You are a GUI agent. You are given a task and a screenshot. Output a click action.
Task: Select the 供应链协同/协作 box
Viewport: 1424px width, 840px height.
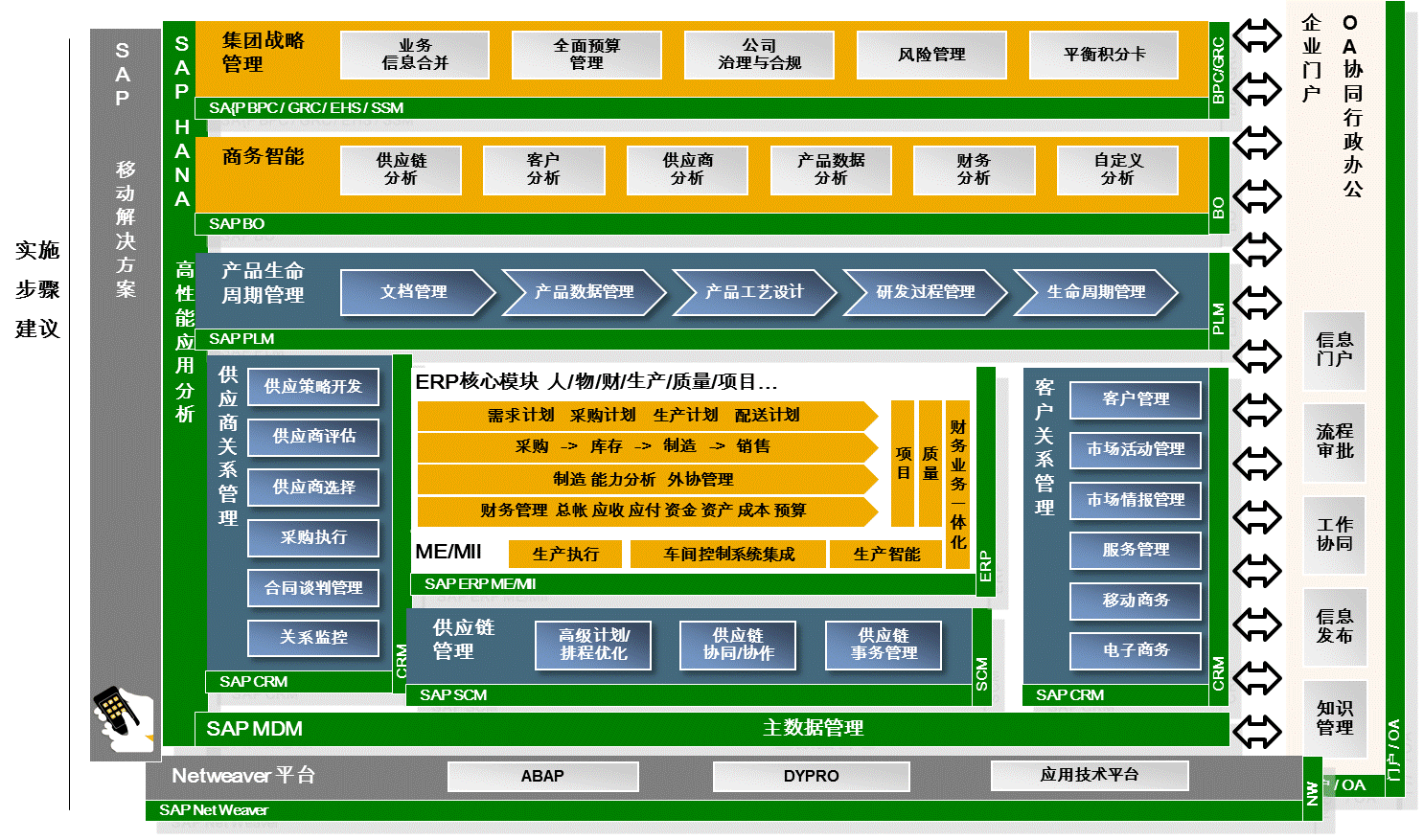point(738,646)
